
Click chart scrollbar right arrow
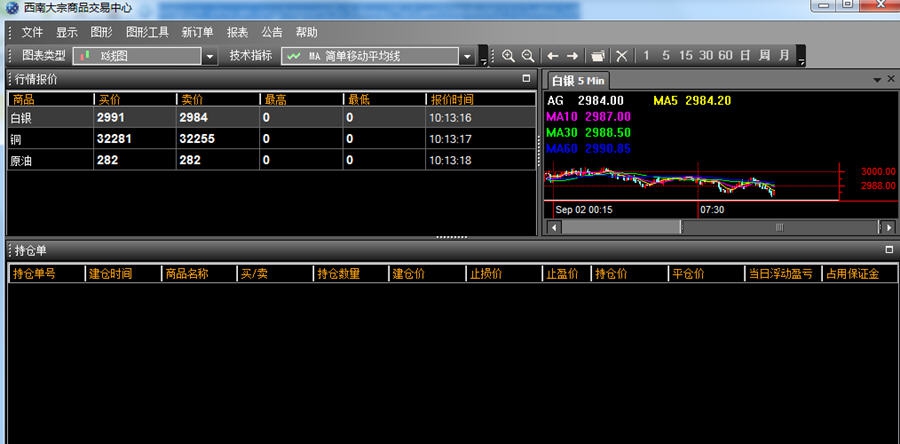[x=888, y=227]
